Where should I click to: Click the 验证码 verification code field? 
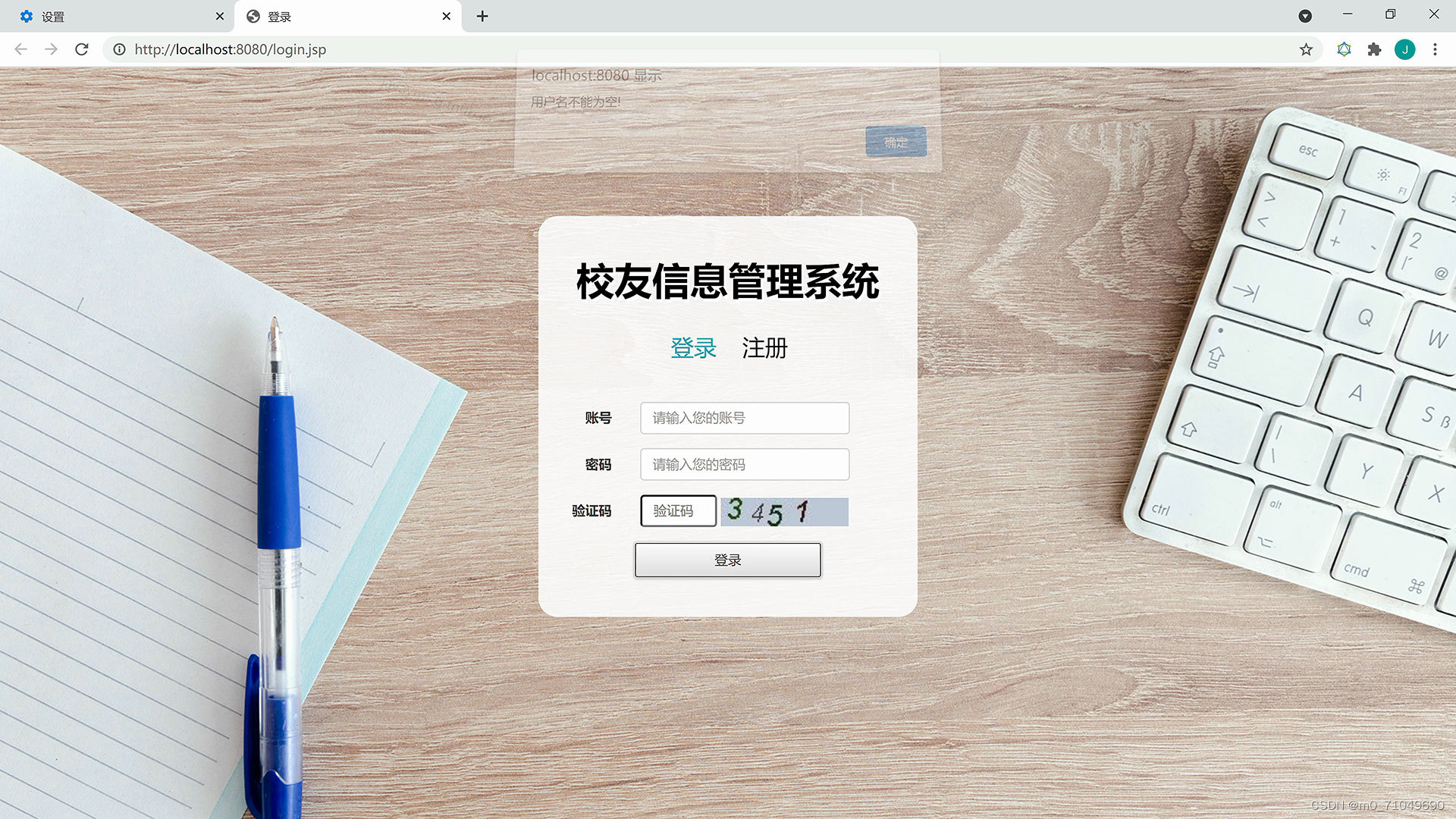[678, 511]
